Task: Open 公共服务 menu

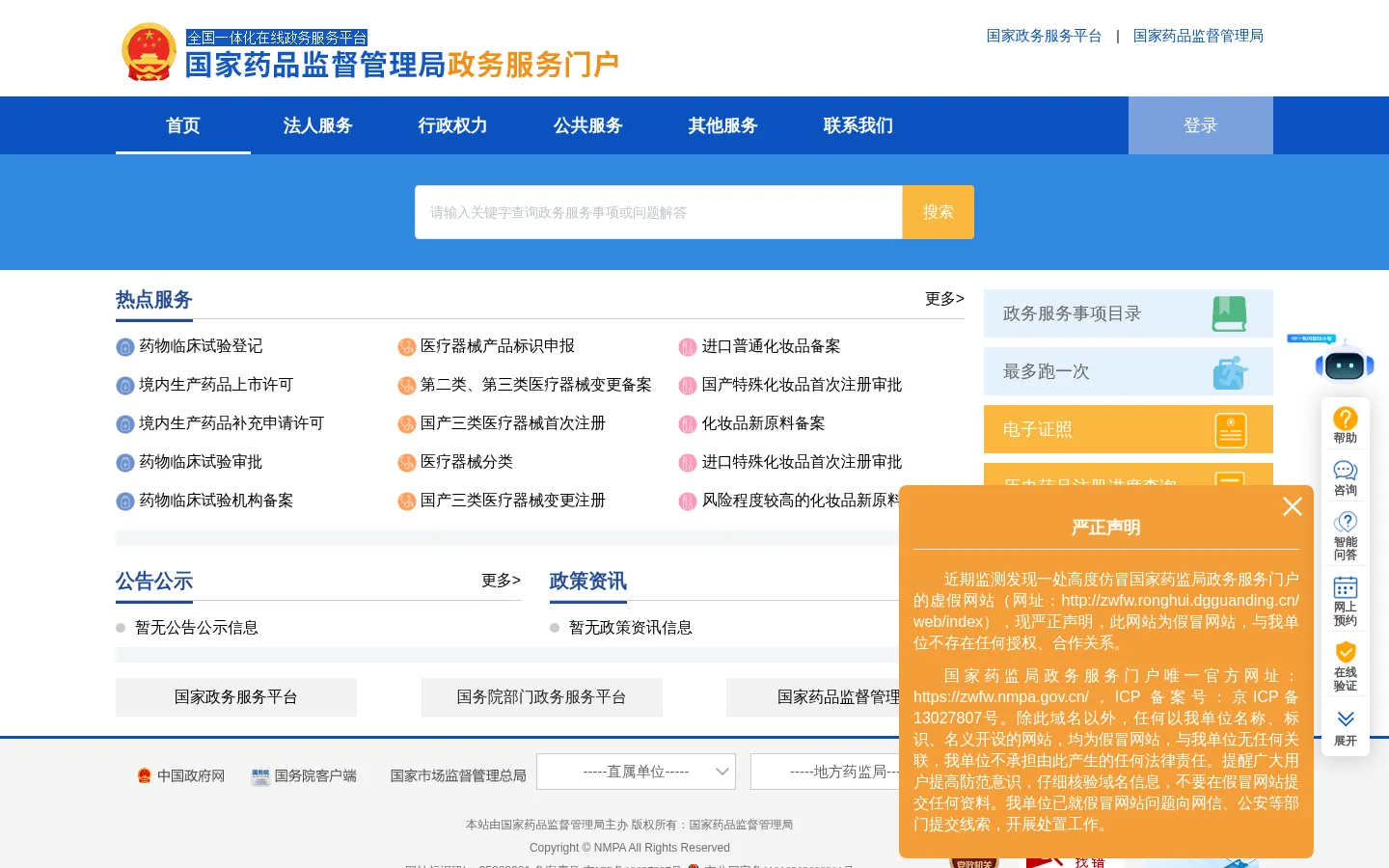Action: coord(588,125)
